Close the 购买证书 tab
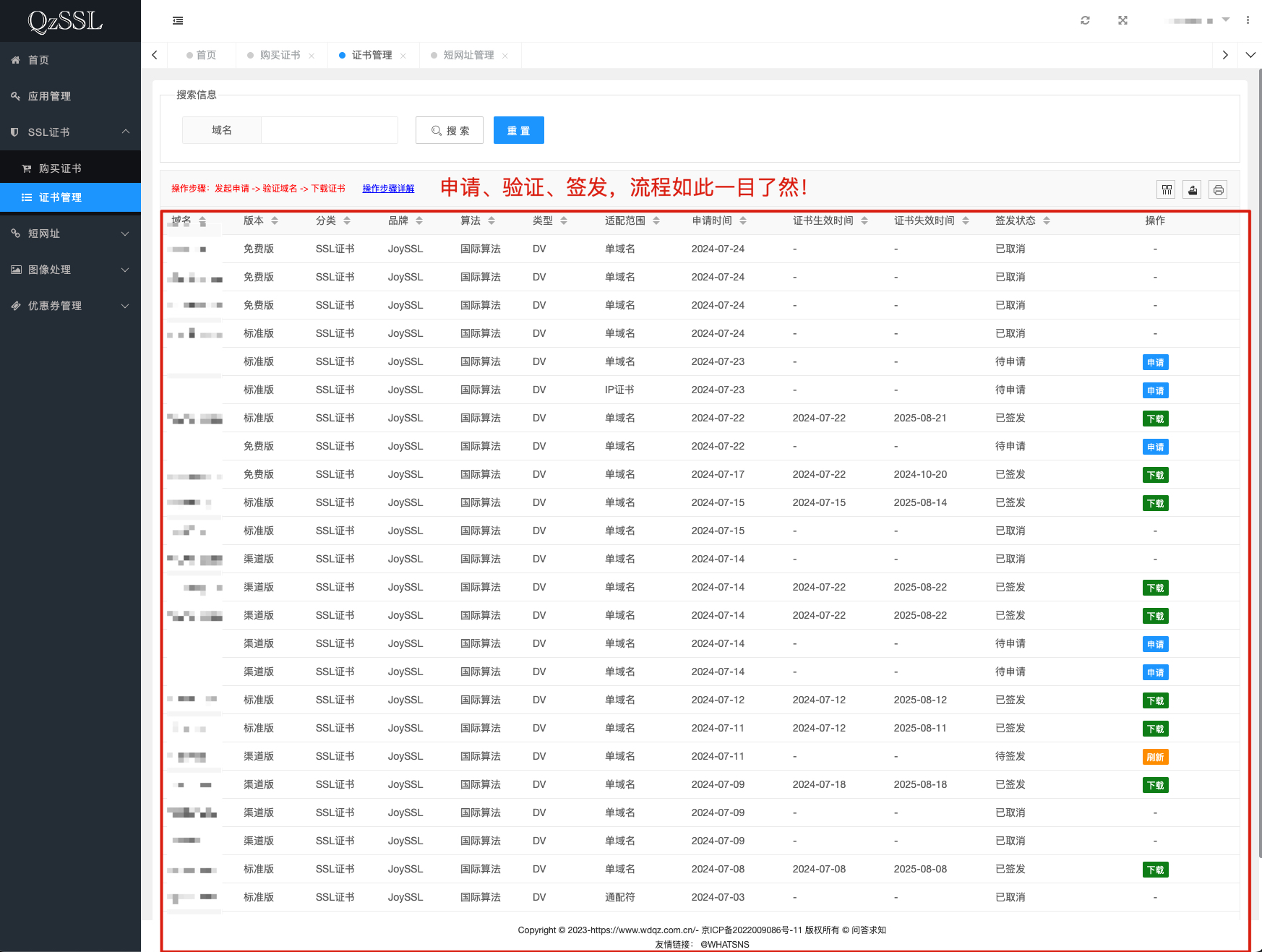This screenshot has height=952, width=1262. point(312,56)
